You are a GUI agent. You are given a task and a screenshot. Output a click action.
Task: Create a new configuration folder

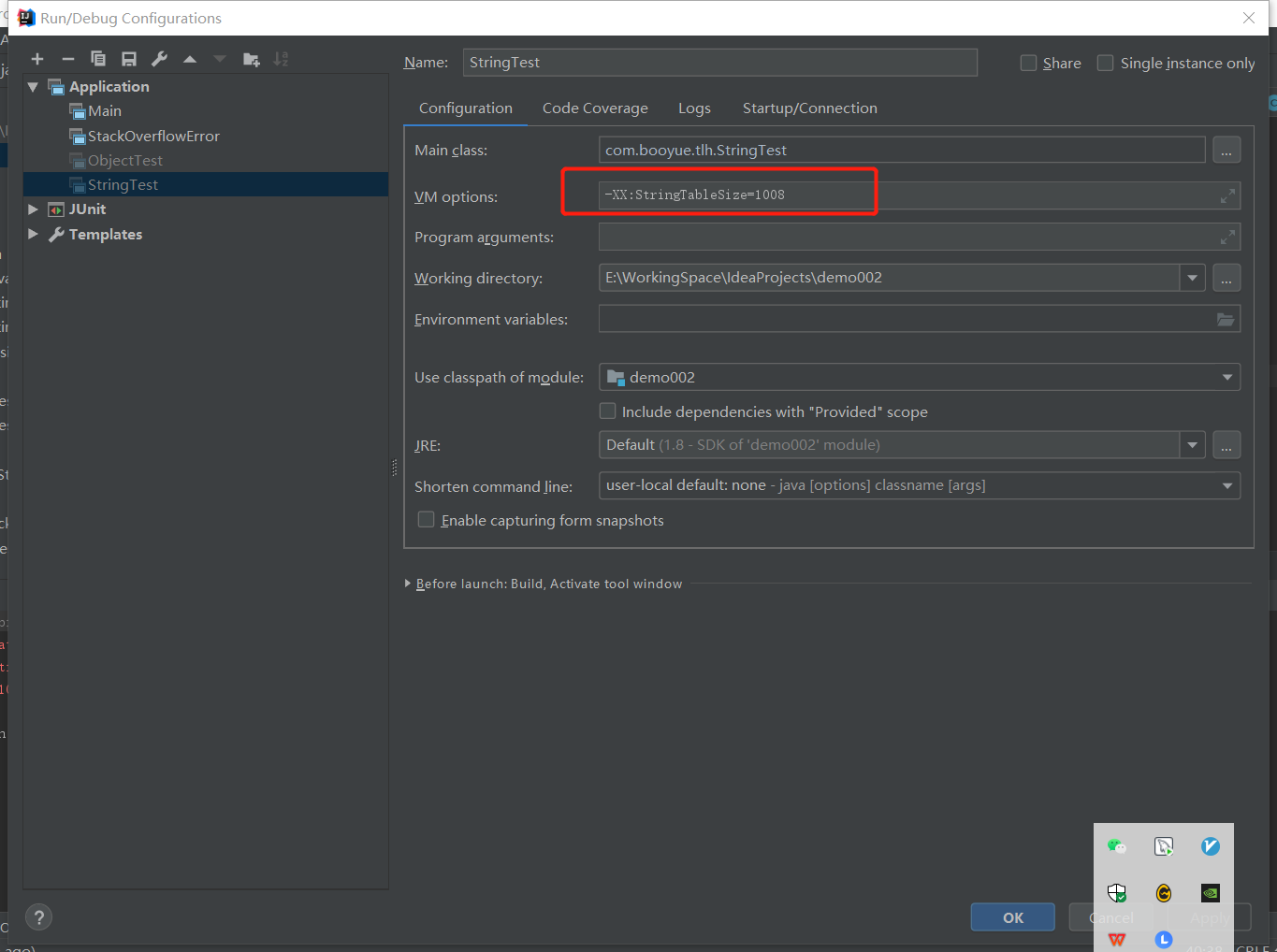point(251,58)
